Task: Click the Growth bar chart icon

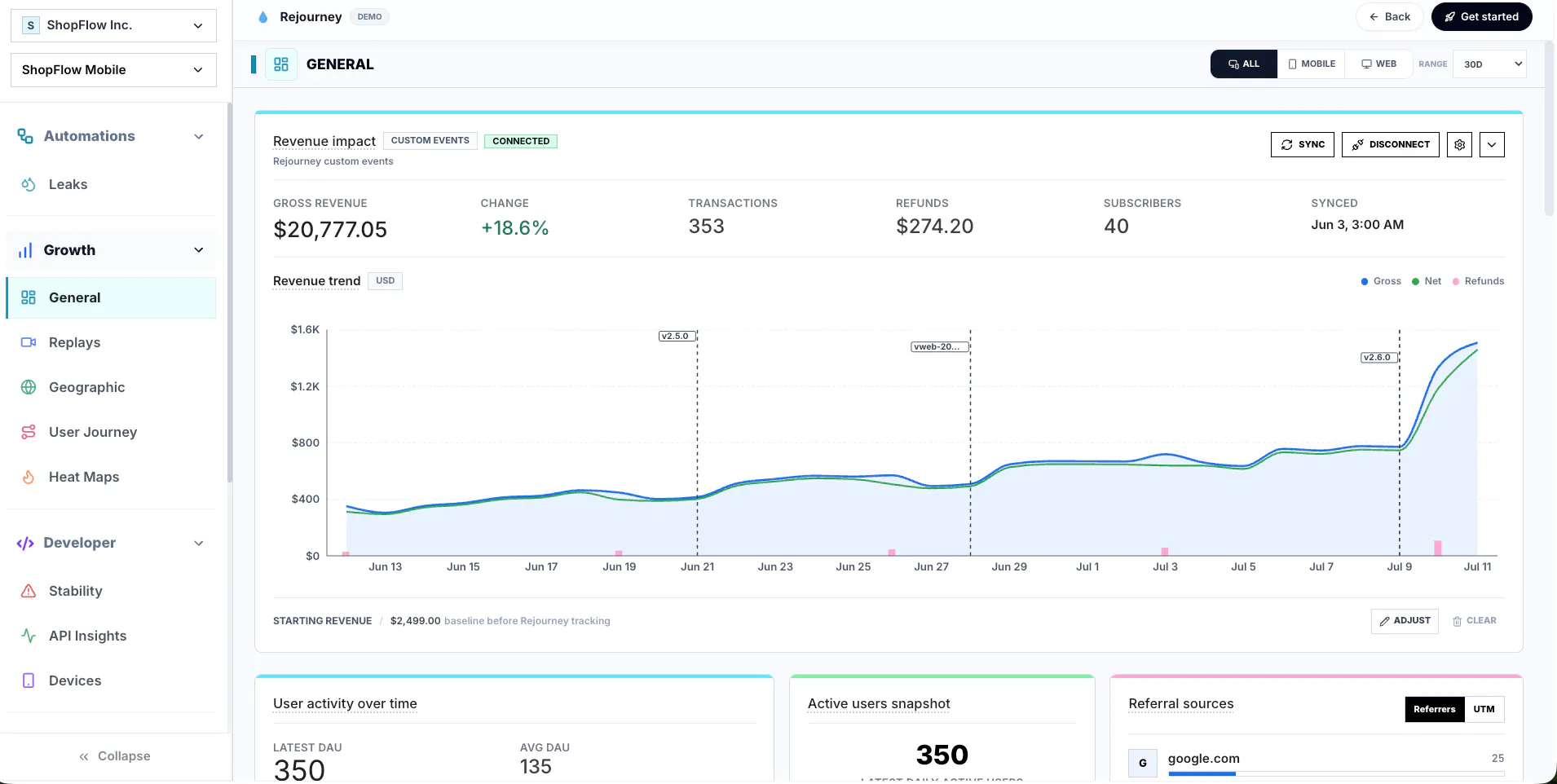Action: [x=25, y=250]
